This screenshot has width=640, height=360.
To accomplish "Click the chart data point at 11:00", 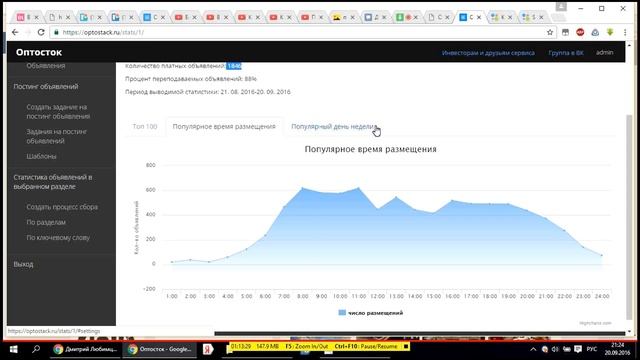I will pos(359,188).
